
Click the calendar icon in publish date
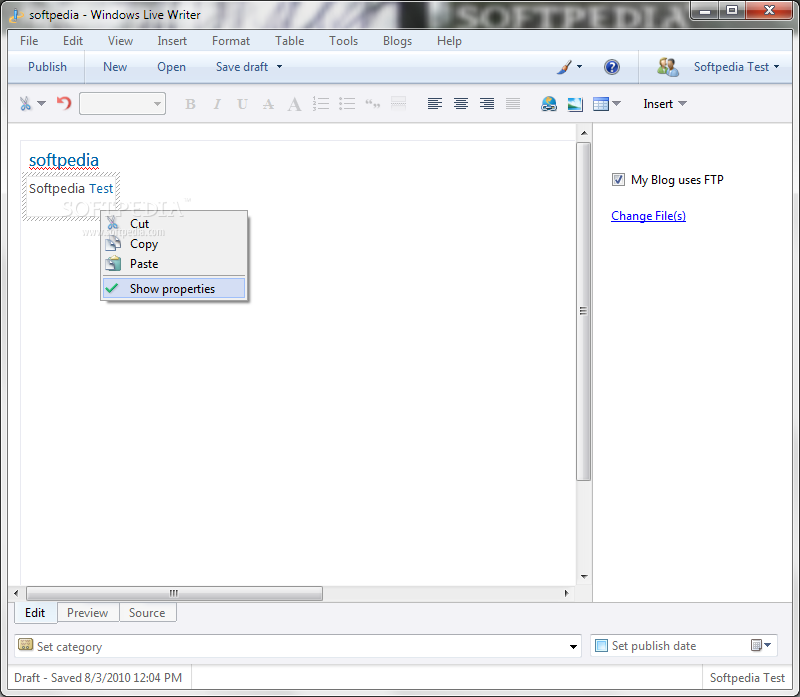point(756,645)
